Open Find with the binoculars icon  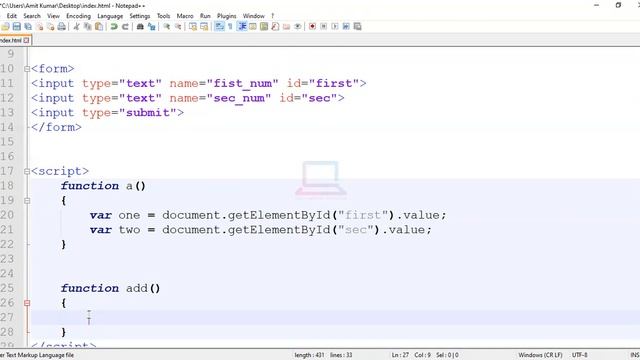[x=140, y=27]
